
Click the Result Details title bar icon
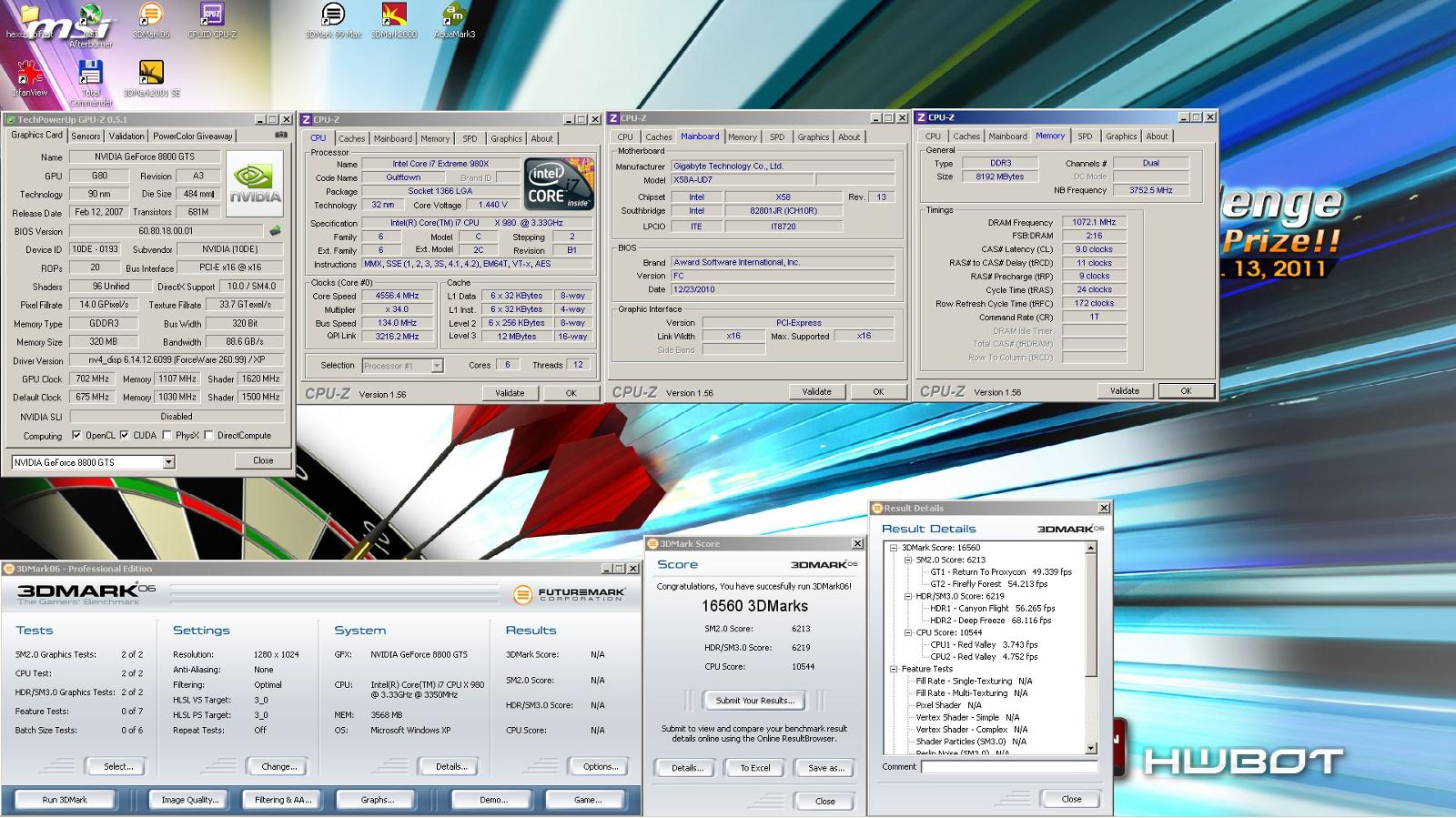(x=877, y=509)
